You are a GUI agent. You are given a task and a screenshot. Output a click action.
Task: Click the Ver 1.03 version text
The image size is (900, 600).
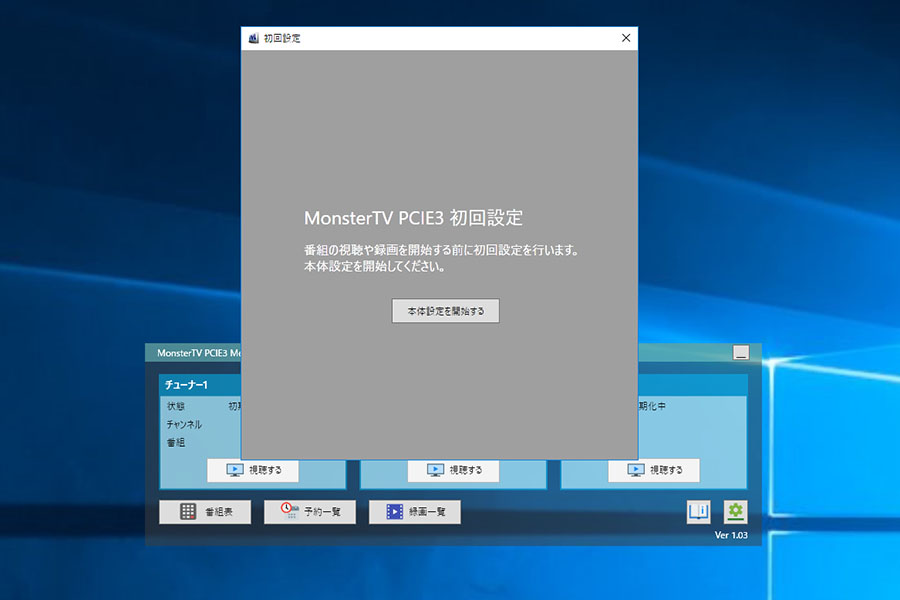point(731,535)
